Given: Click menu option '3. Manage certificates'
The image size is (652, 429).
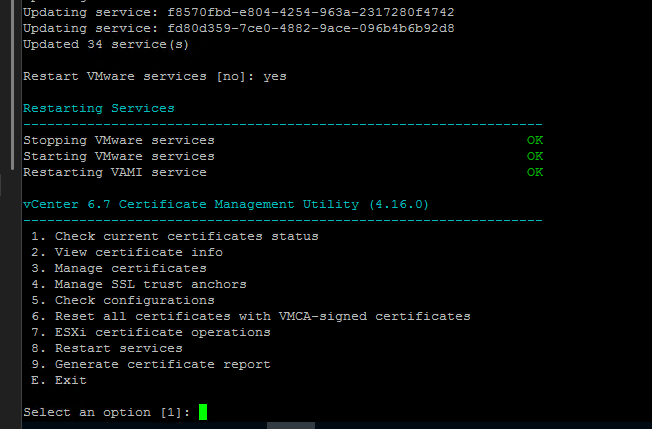Looking at the screenshot, I should pyautogui.click(x=119, y=269).
